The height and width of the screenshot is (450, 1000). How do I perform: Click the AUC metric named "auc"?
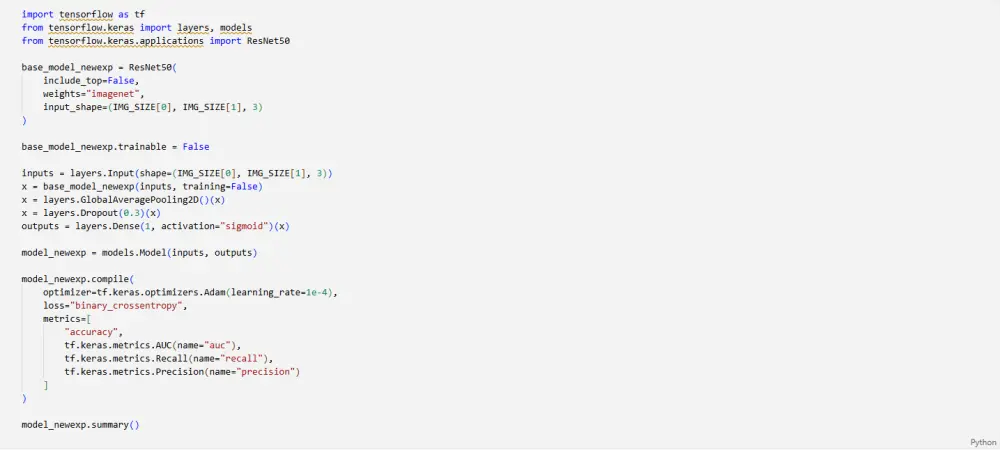coord(150,345)
